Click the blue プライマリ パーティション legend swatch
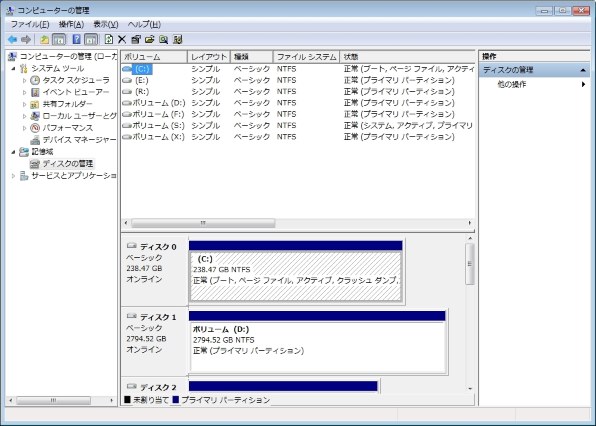Viewport: 596px width, 426px height. (x=175, y=400)
